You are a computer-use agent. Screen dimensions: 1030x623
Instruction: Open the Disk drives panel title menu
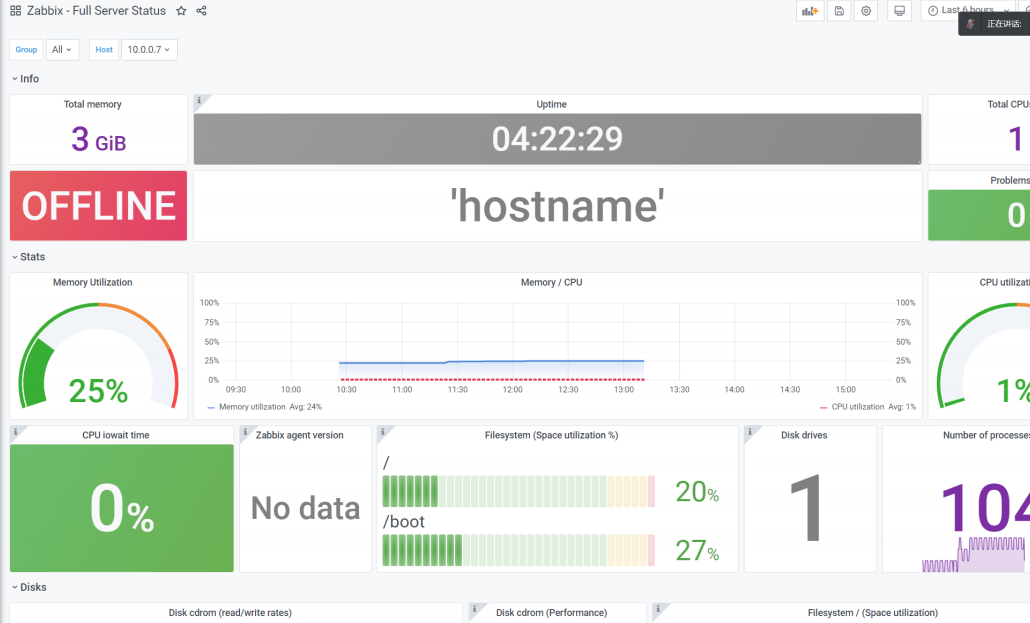804,435
